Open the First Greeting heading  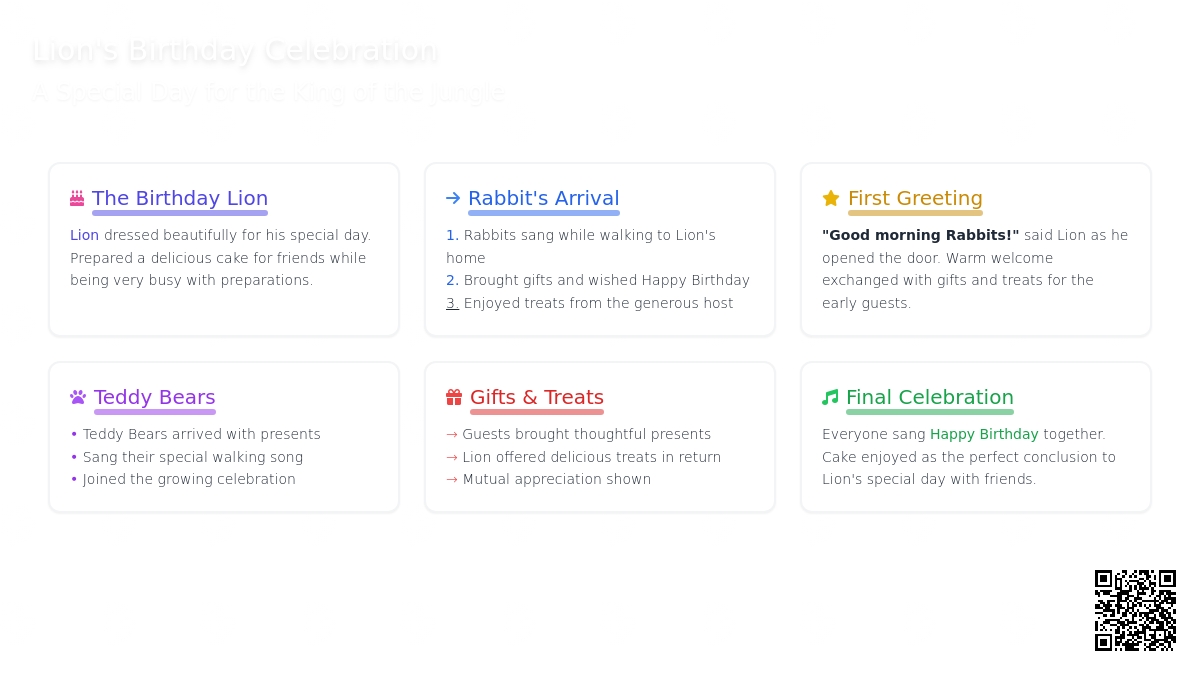click(915, 198)
